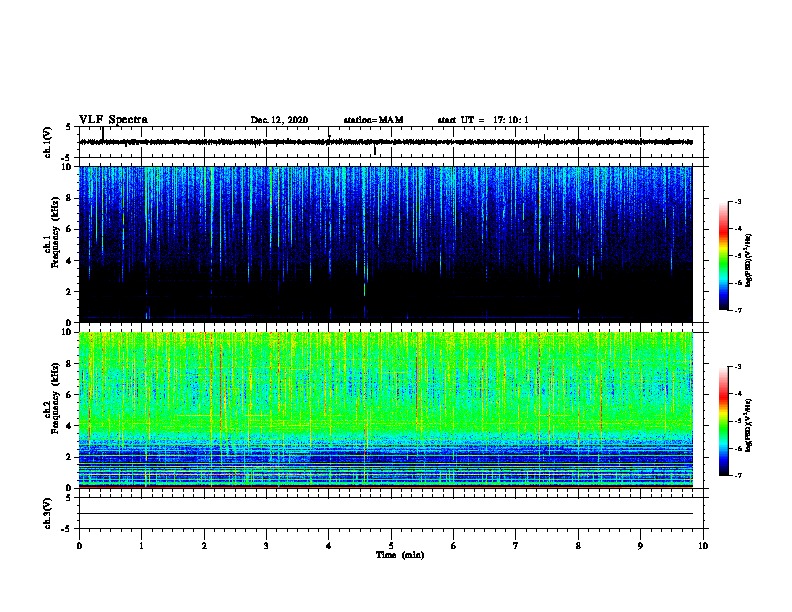
Task: Click the date 'Dec. 12, 2020'
Action: pyautogui.click(x=279, y=120)
